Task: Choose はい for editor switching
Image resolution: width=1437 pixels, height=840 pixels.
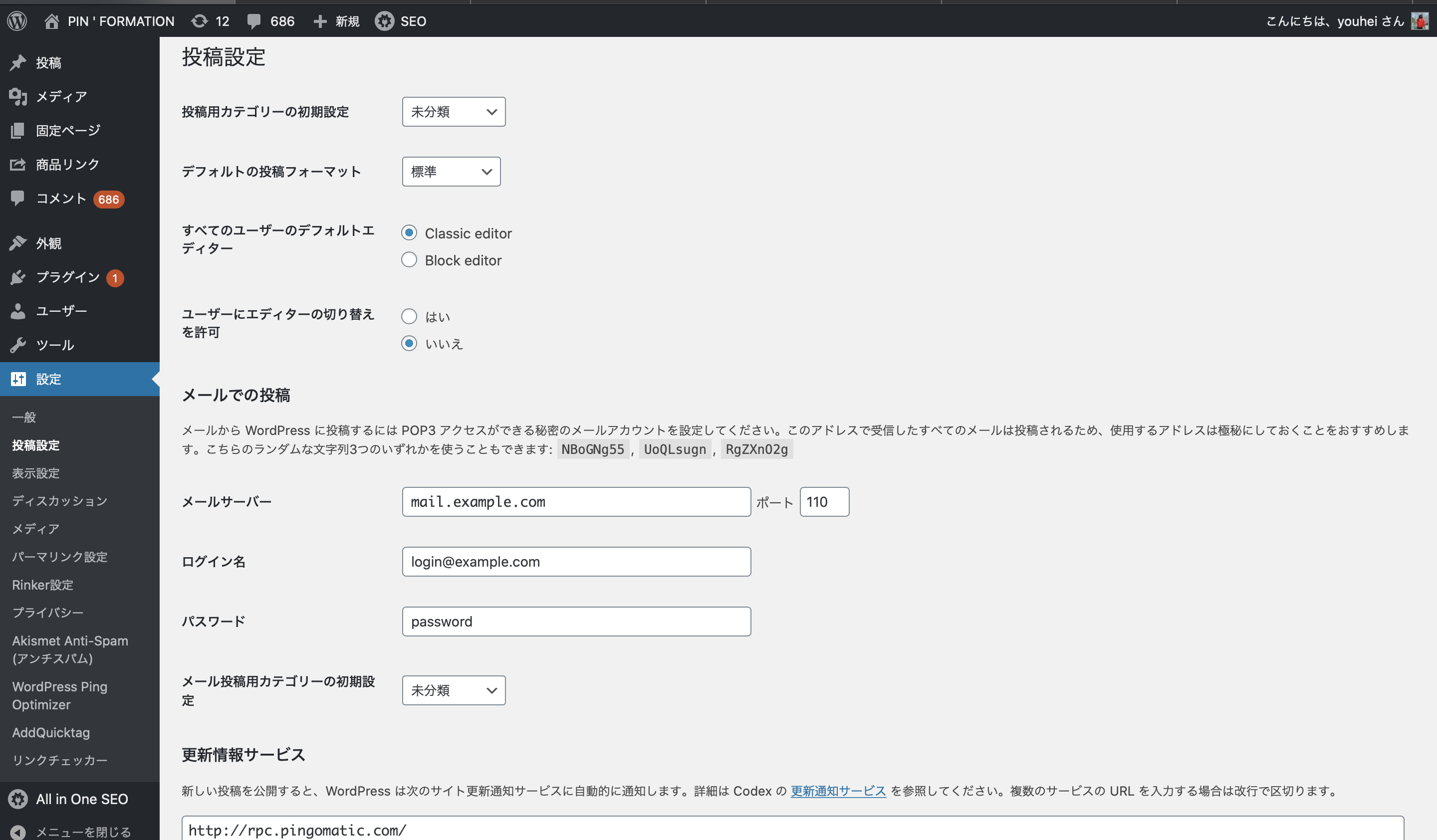Action: click(409, 316)
